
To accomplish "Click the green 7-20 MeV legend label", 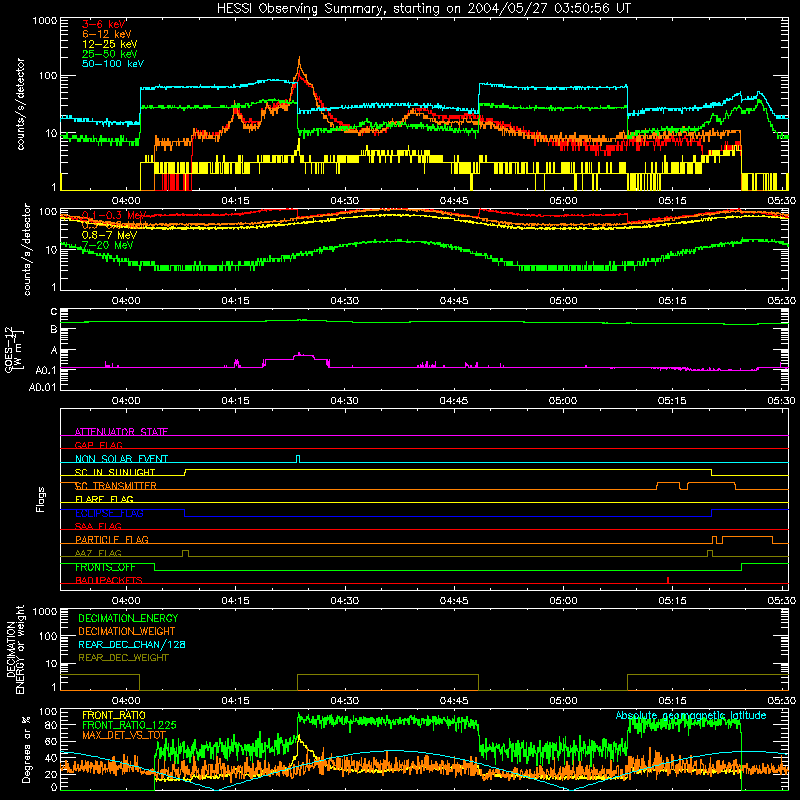I will [108, 245].
